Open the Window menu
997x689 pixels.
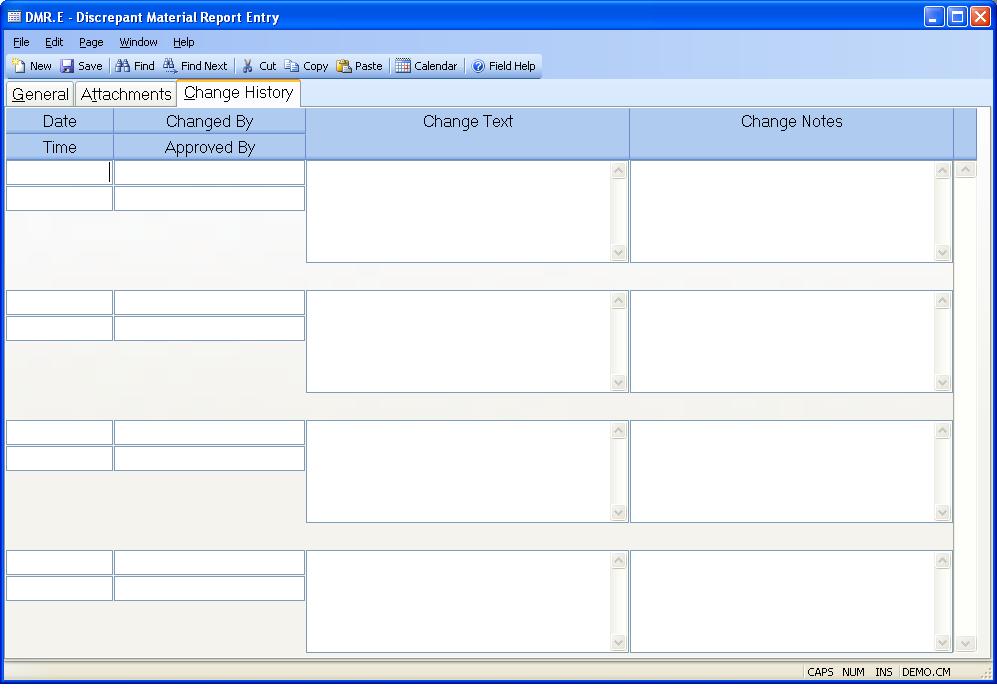(138, 42)
